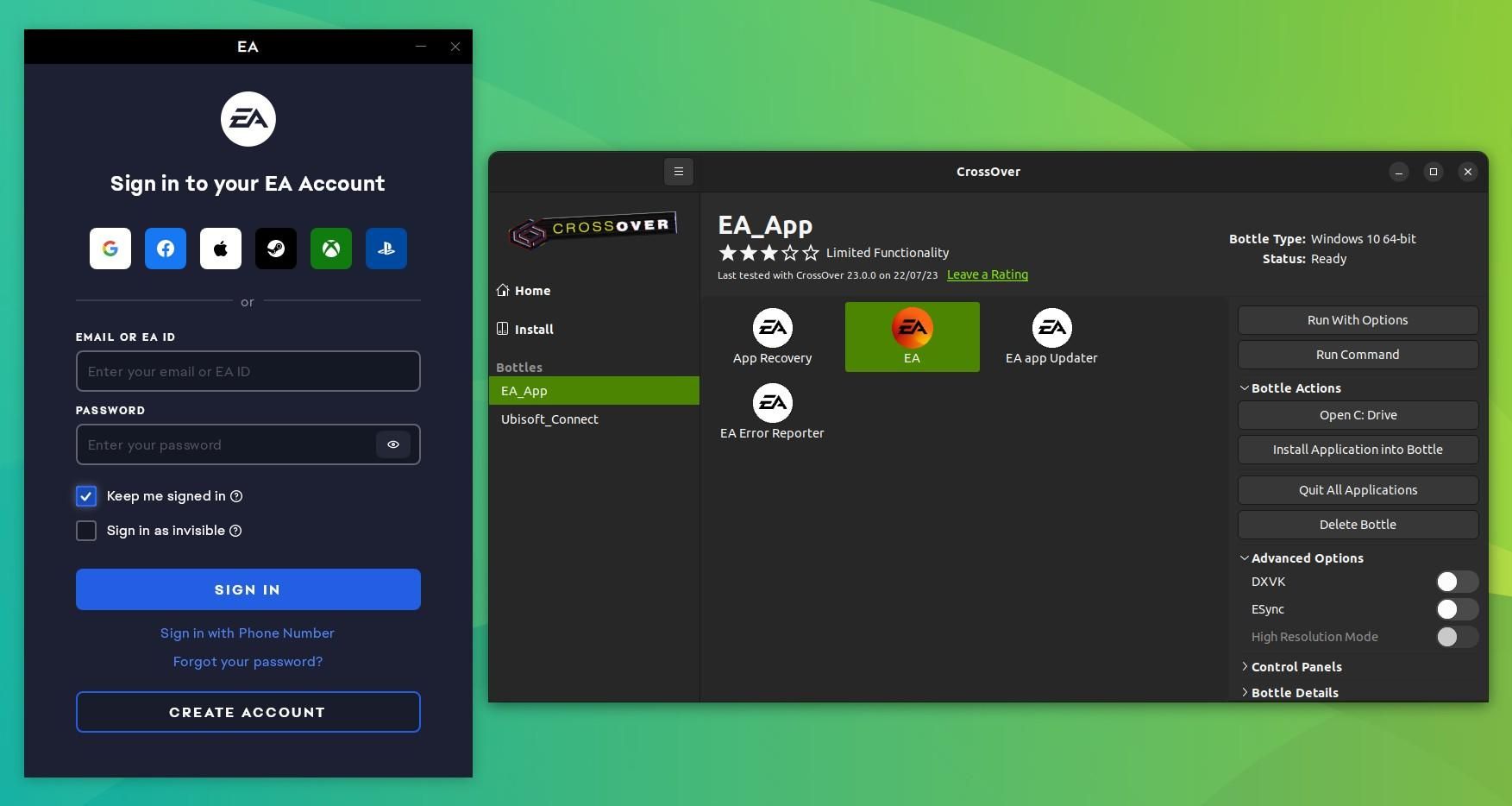1512x806 pixels.
Task: Sign in via Steam
Action: pos(275,249)
